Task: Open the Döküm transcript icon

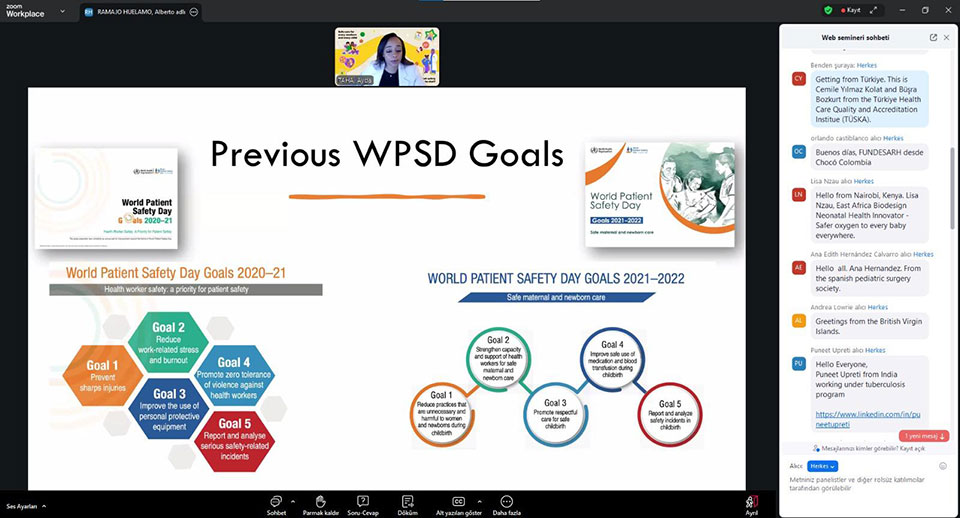Action: coord(408,500)
